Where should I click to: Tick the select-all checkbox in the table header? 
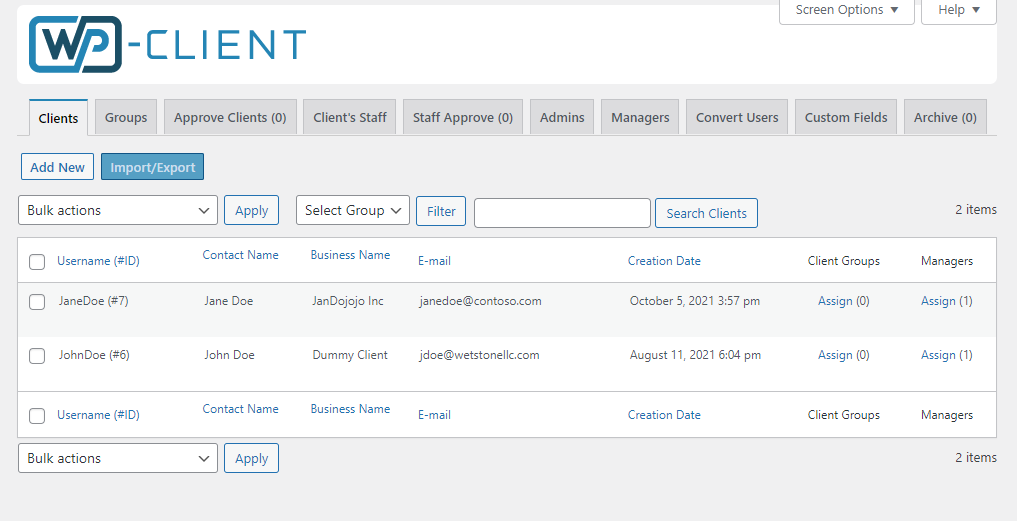(x=37, y=261)
